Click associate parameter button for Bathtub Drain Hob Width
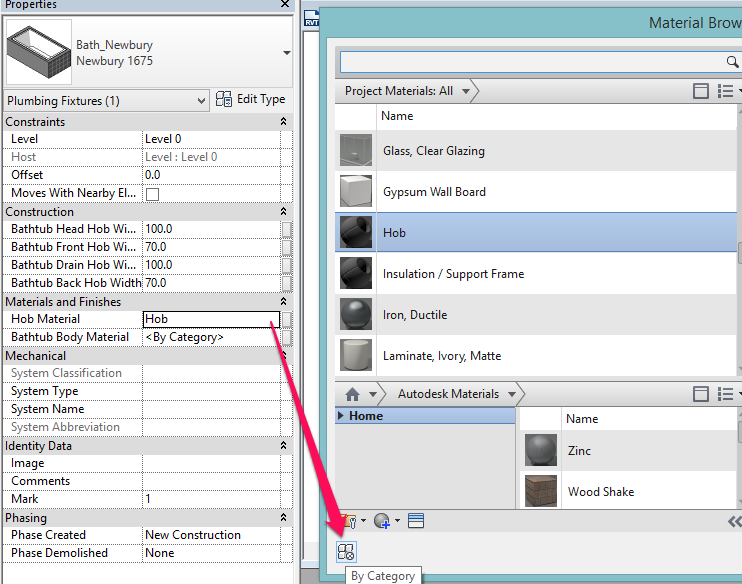The height and width of the screenshot is (584, 742). point(287,265)
